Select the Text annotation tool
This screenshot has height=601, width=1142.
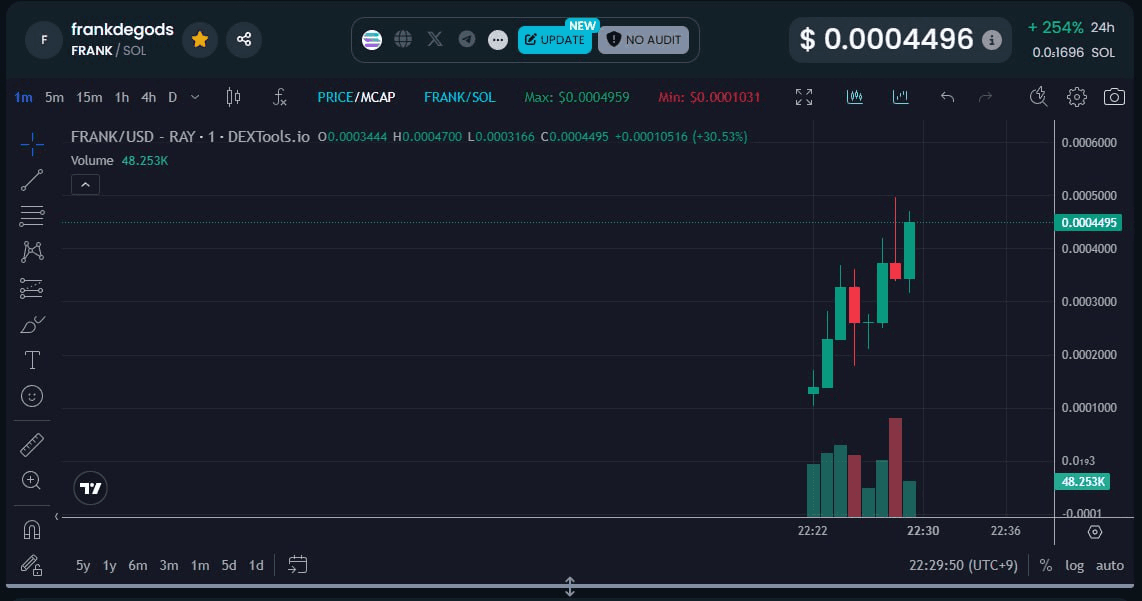click(32, 360)
